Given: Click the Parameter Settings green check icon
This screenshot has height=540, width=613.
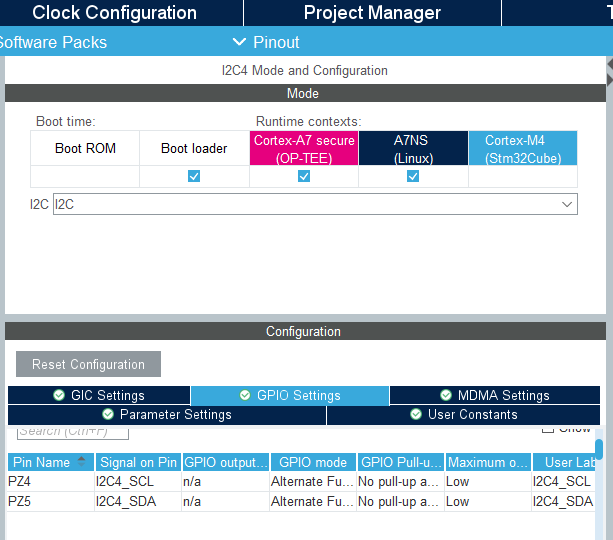Looking at the screenshot, I should (108, 414).
